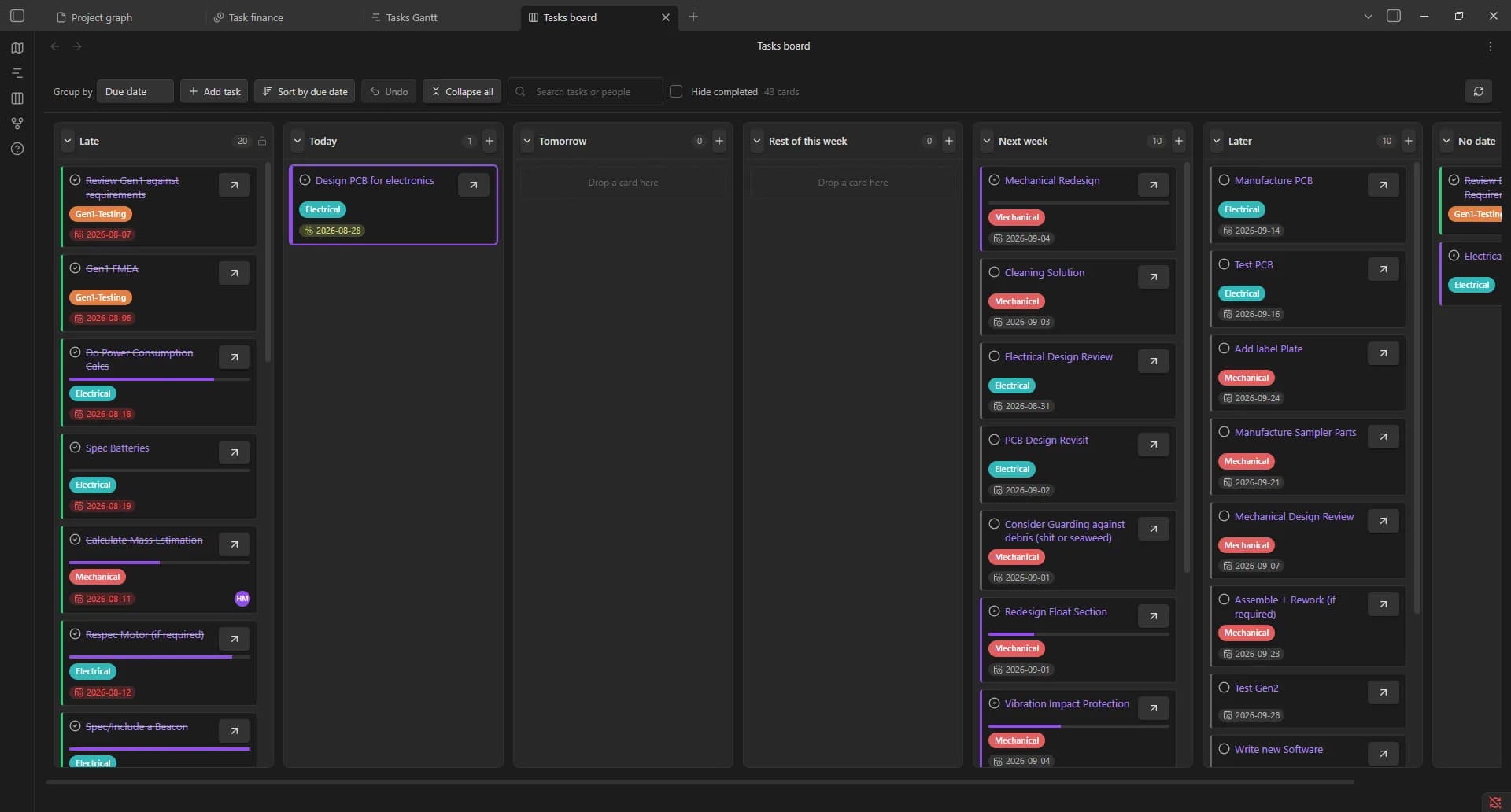Open the Redesign Float Section arrow icon
Viewport: 1511px width, 812px height.
[x=1153, y=616]
